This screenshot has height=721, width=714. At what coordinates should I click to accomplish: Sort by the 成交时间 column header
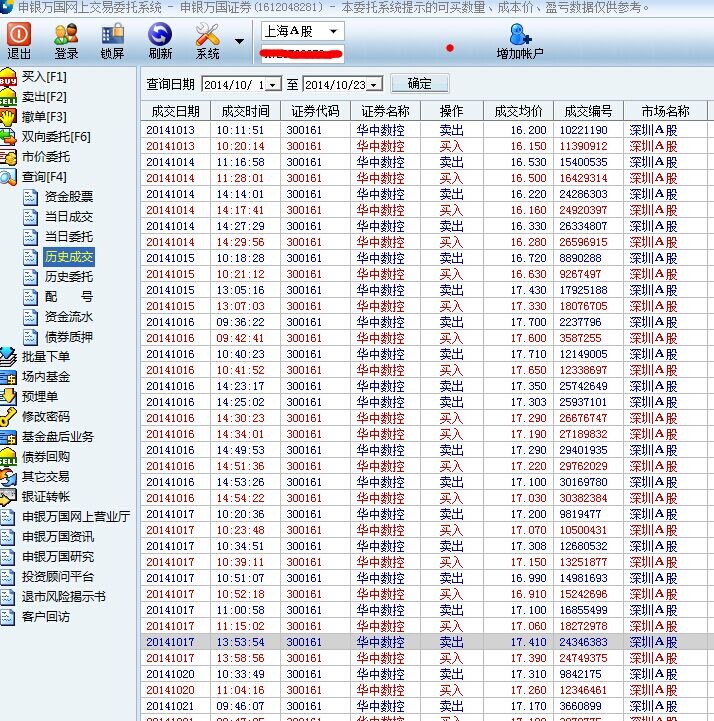click(246, 111)
